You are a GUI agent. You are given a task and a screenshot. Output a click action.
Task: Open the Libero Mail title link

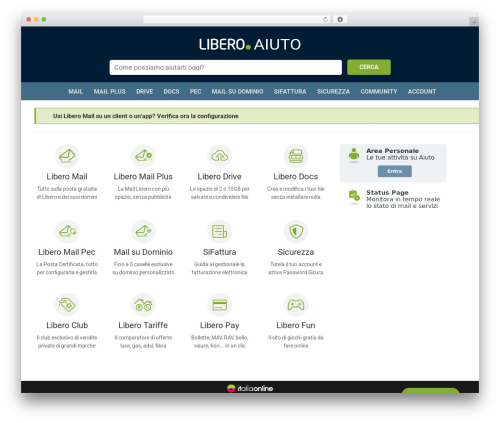(67, 177)
